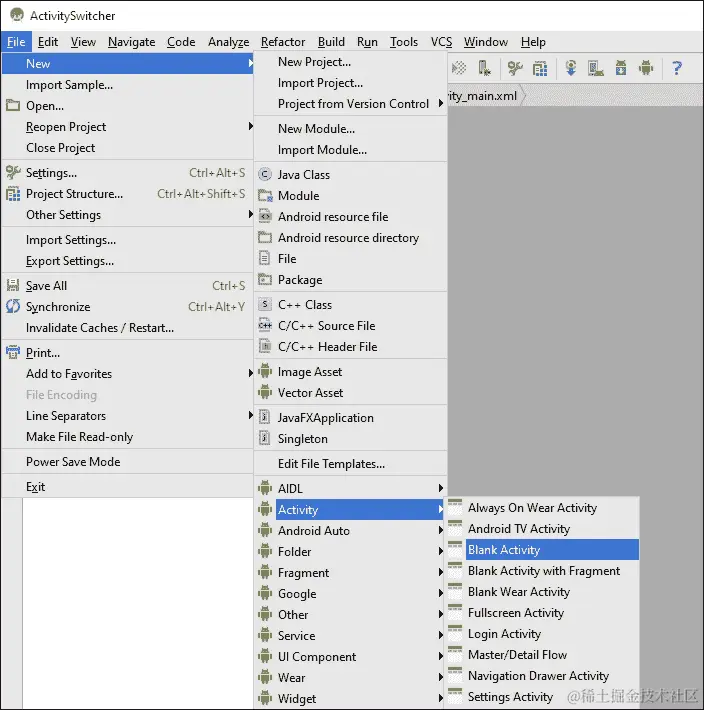Open Settings from the toolbar wrench icon
This screenshot has width=704, height=710.
coord(515,68)
